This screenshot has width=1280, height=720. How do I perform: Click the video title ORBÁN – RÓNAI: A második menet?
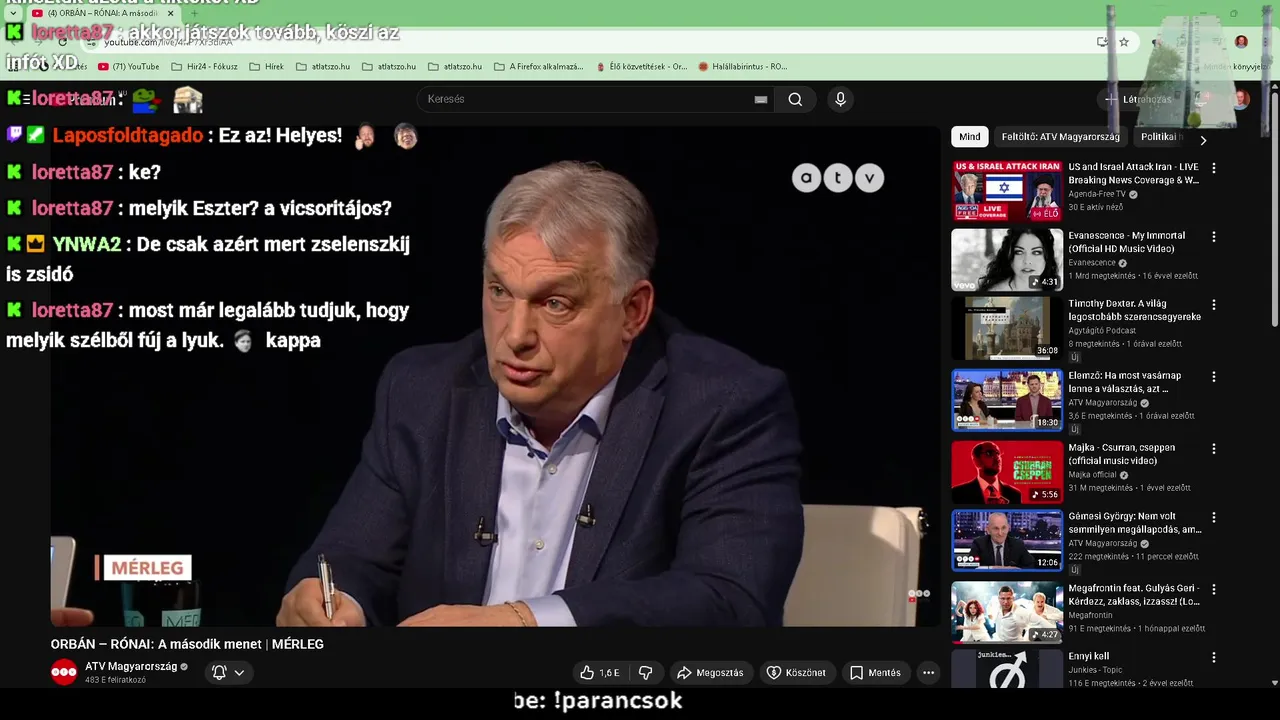coord(187,644)
